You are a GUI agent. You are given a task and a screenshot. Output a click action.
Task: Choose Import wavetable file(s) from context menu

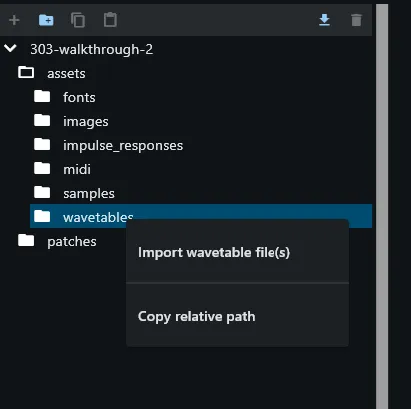coord(237,252)
